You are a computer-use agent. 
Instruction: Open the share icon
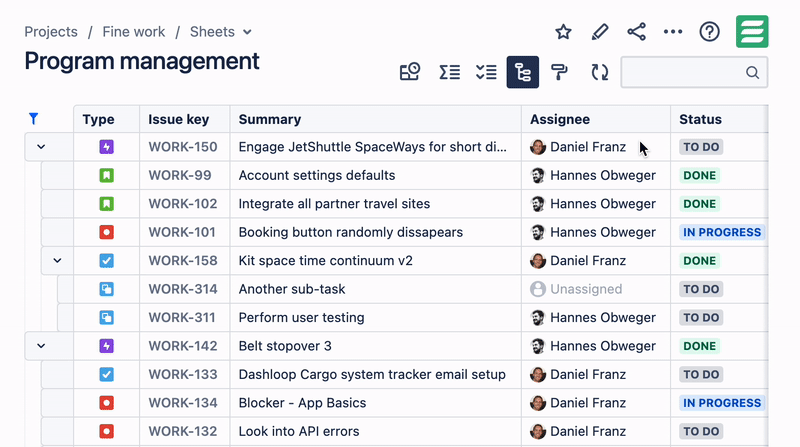coord(636,32)
